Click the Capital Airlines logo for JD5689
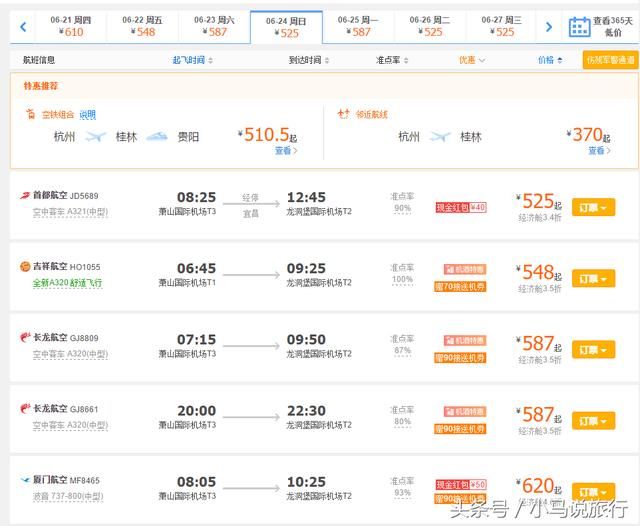The image size is (640, 526). pos(24,195)
